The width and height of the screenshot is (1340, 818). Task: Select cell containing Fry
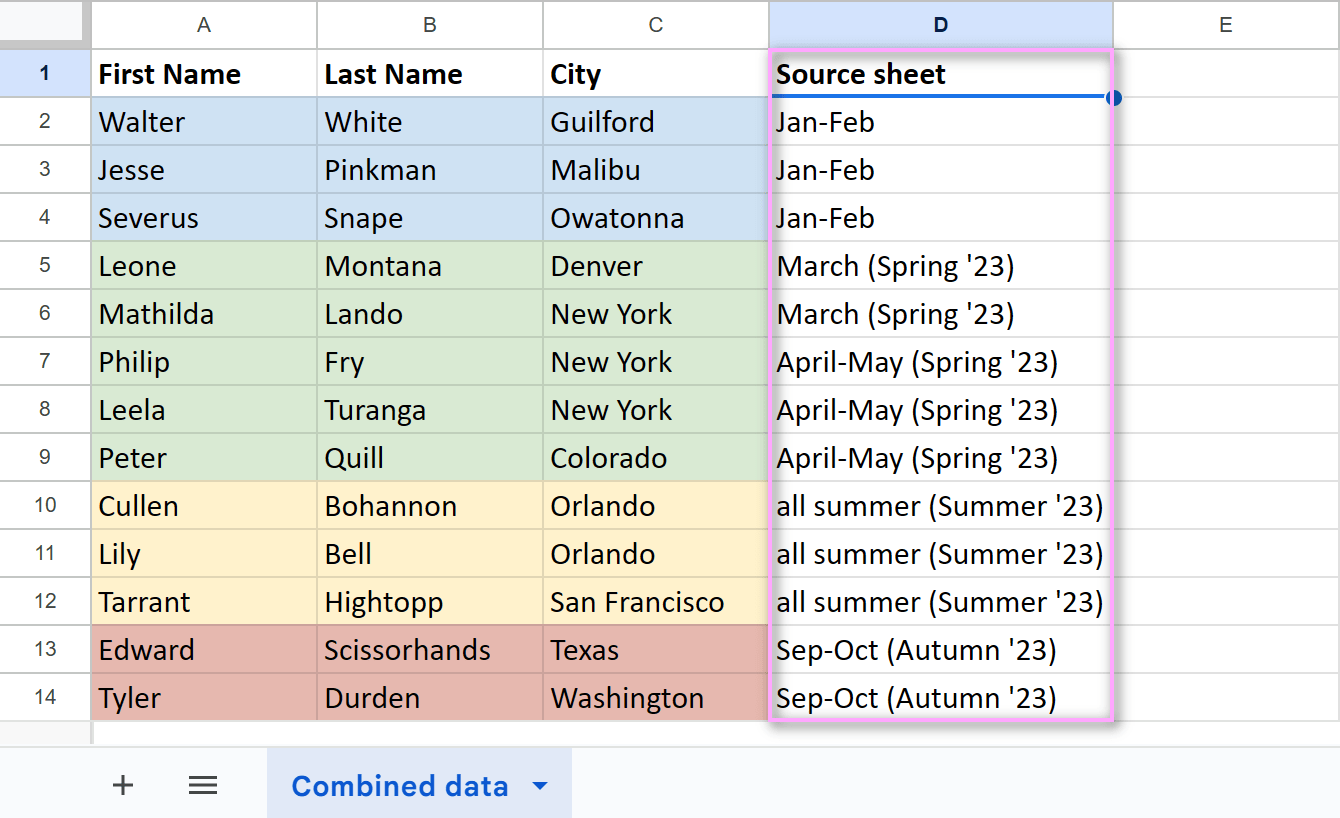[x=430, y=362]
